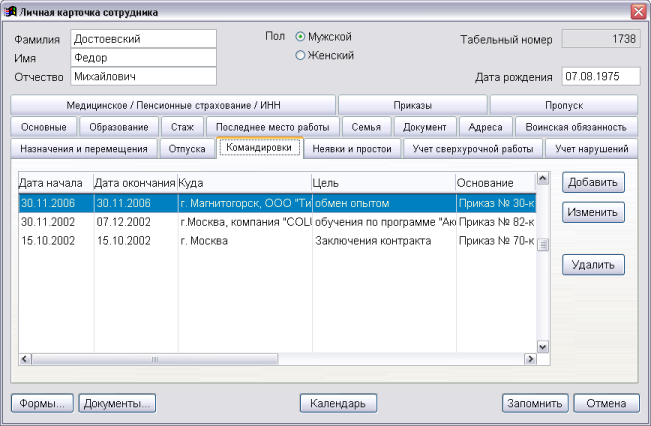Image resolution: width=651 pixels, height=426 pixels.
Task: Click the Дата рождения field
Action: (600, 76)
